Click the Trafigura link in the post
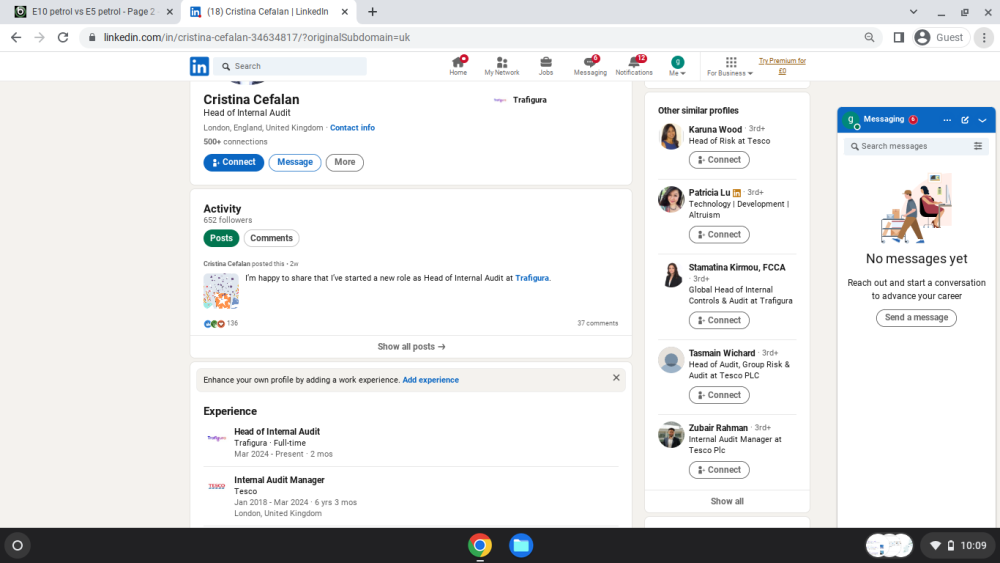The image size is (1000, 563). (532, 278)
